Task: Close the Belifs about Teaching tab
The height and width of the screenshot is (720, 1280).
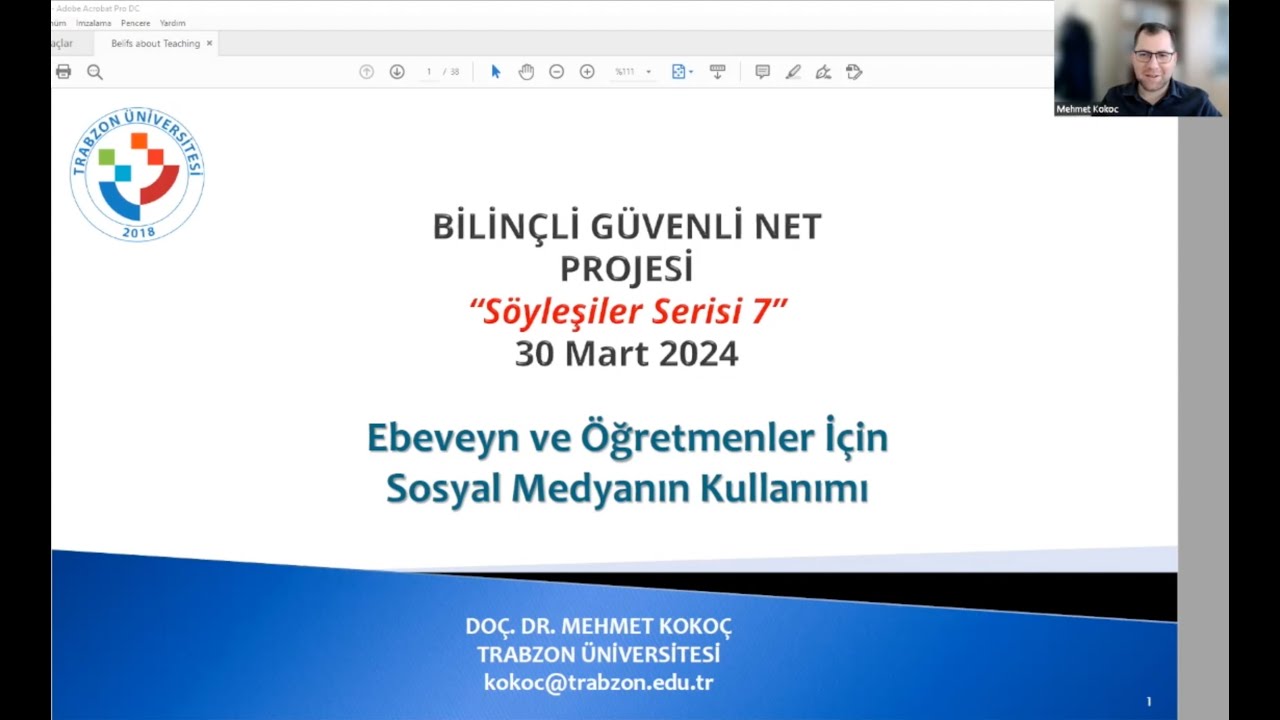Action: [209, 43]
